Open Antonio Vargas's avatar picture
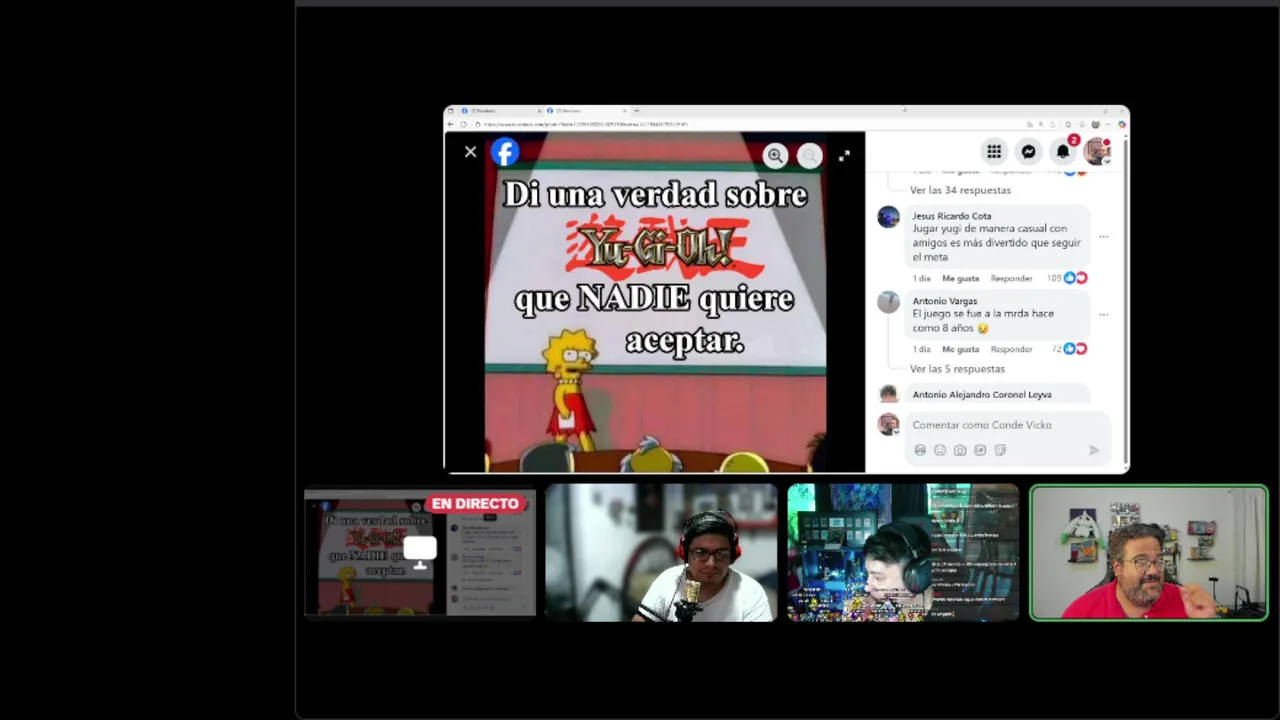The height and width of the screenshot is (720, 1280). coord(888,302)
